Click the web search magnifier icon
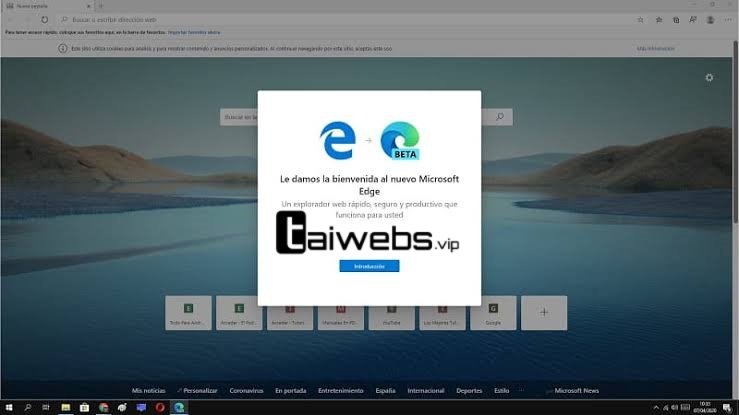The width and height of the screenshot is (739, 415). point(500,117)
